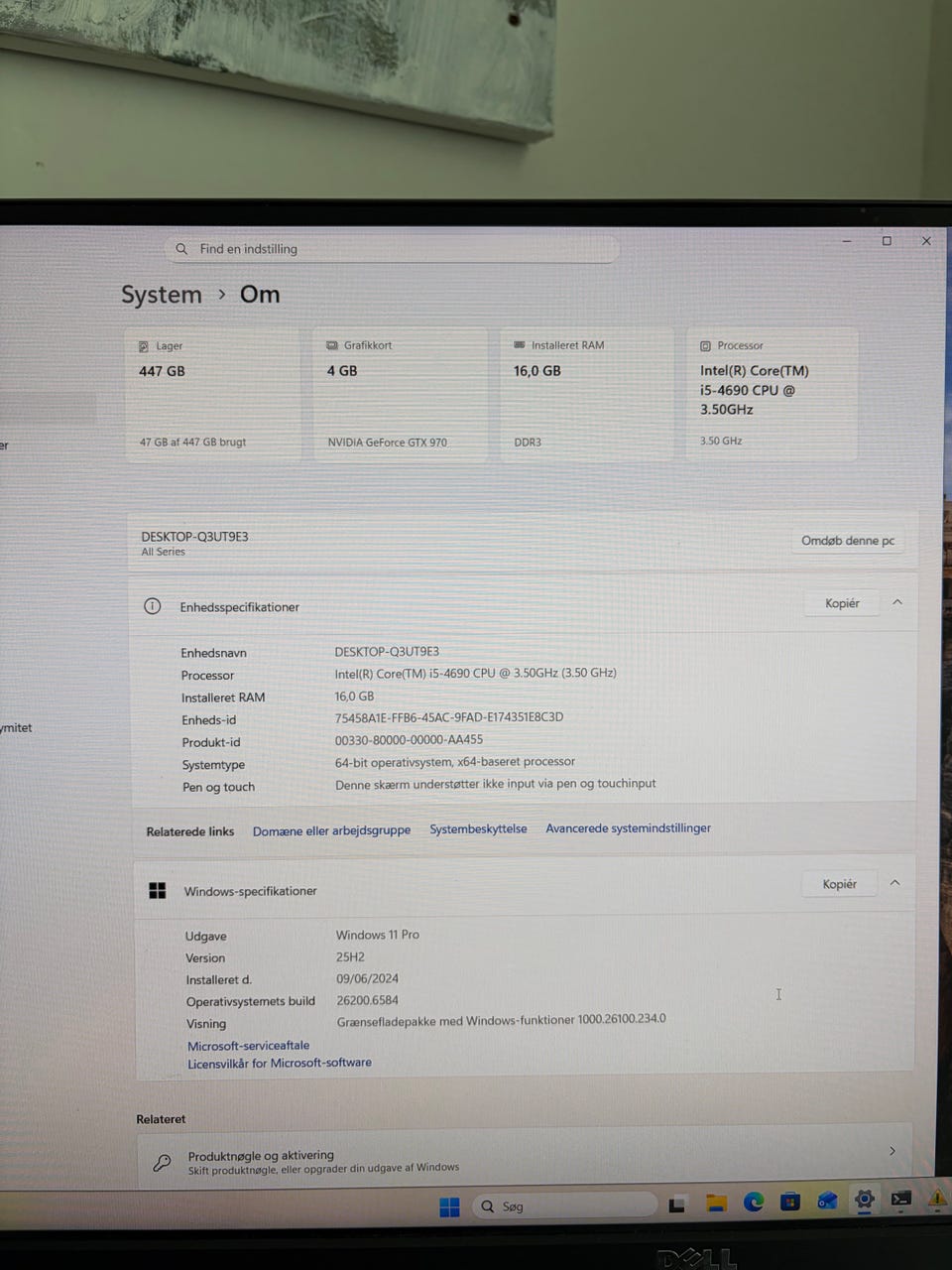
Task: Open the Installeret RAM 16,0 GB card
Action: pos(587,393)
